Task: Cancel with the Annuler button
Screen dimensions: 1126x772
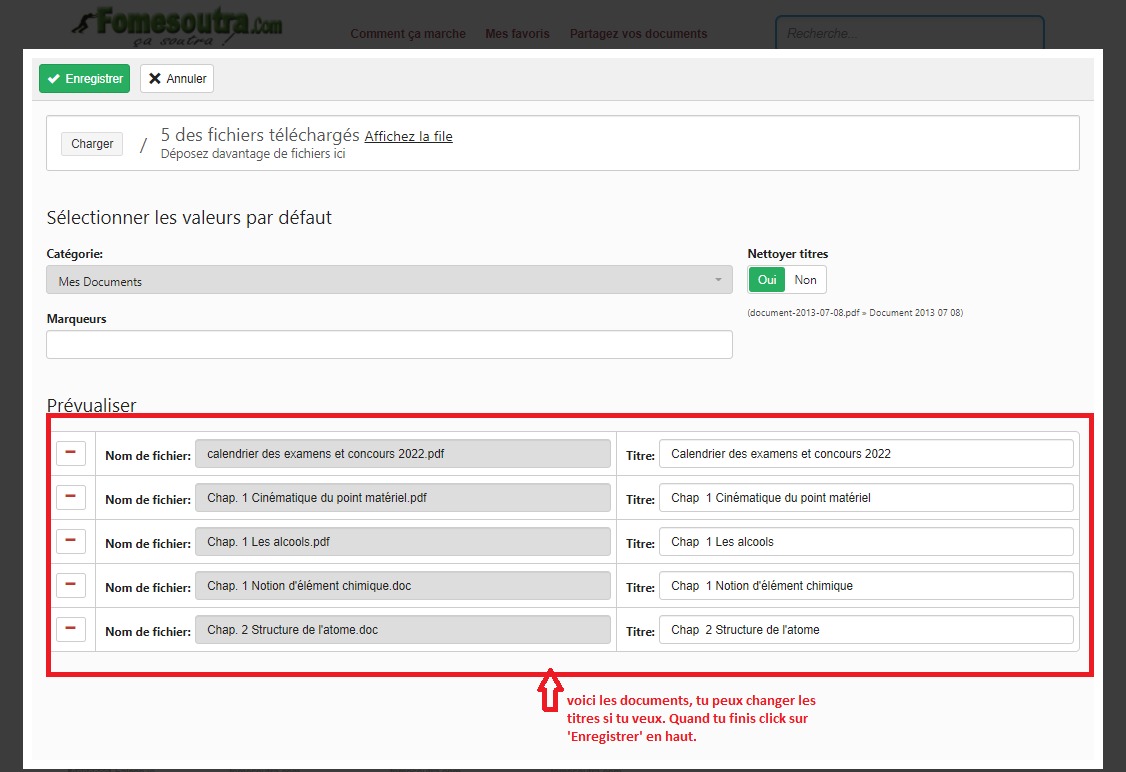Action: click(x=177, y=78)
